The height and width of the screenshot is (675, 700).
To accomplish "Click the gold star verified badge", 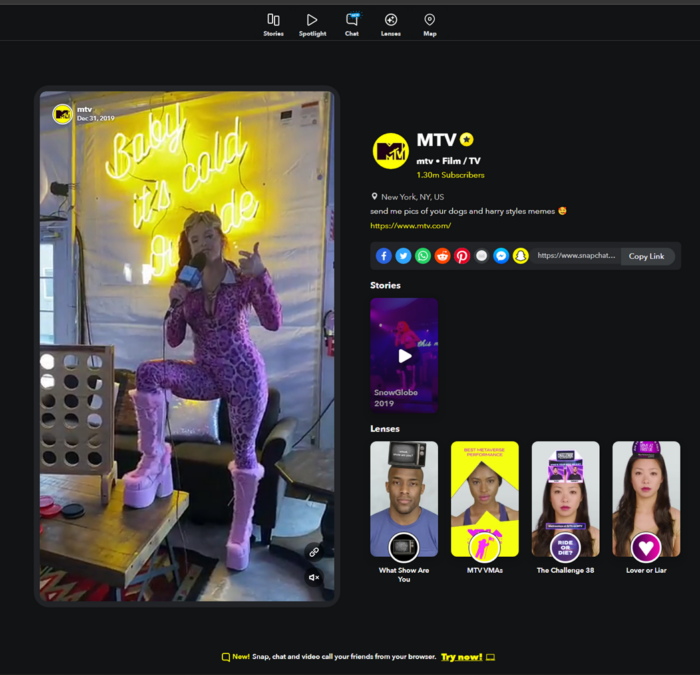I will coord(467,140).
